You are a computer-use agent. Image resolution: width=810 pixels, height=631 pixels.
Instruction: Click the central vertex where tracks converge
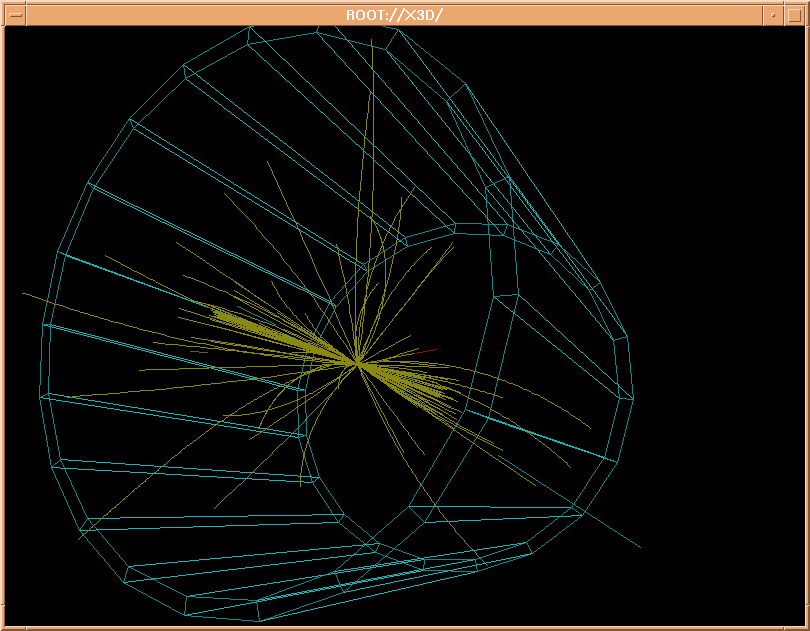click(x=357, y=362)
